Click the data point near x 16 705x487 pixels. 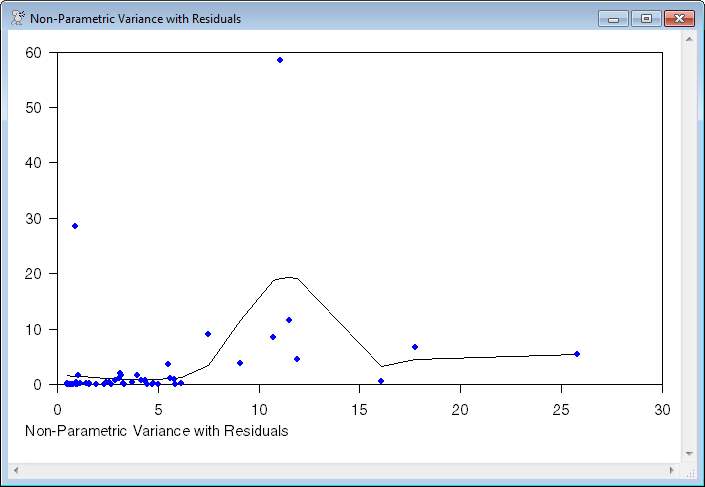point(381,381)
